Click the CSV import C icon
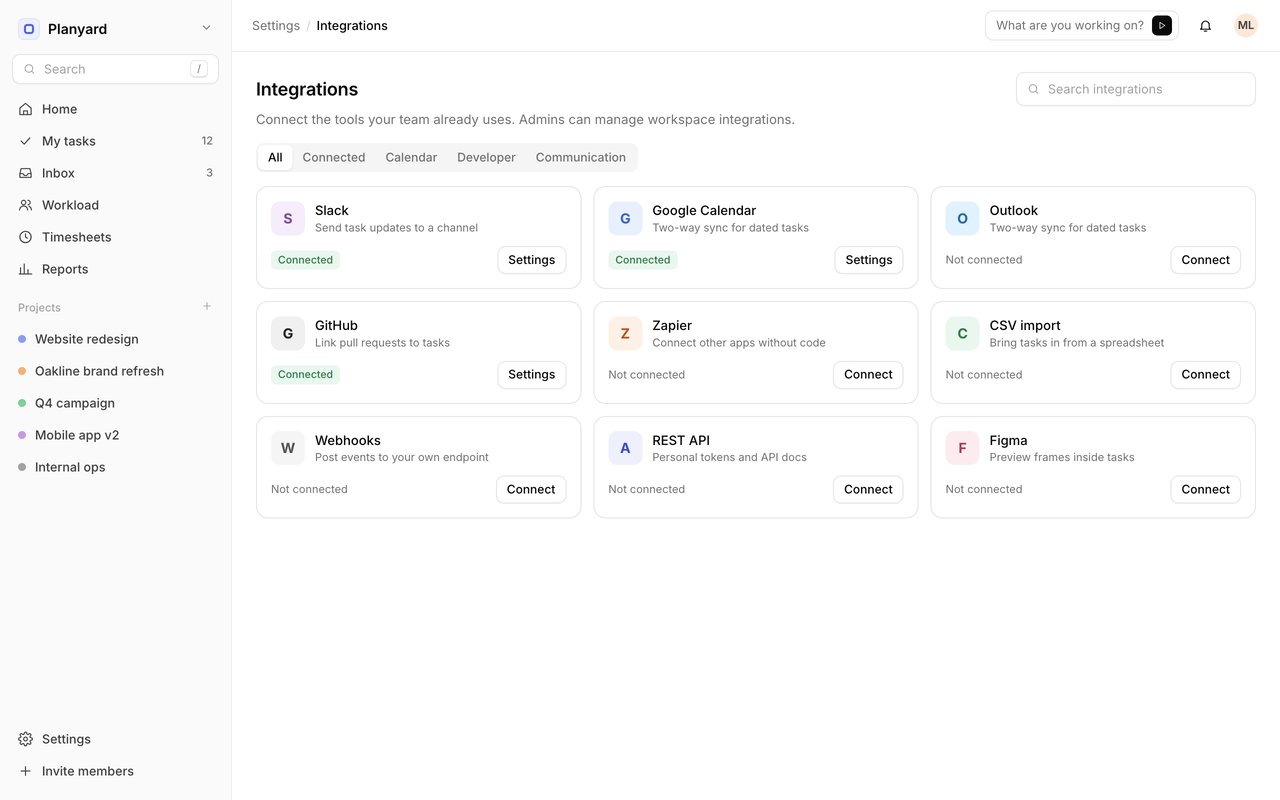Screen dimensions: 1280x800 [962, 333]
